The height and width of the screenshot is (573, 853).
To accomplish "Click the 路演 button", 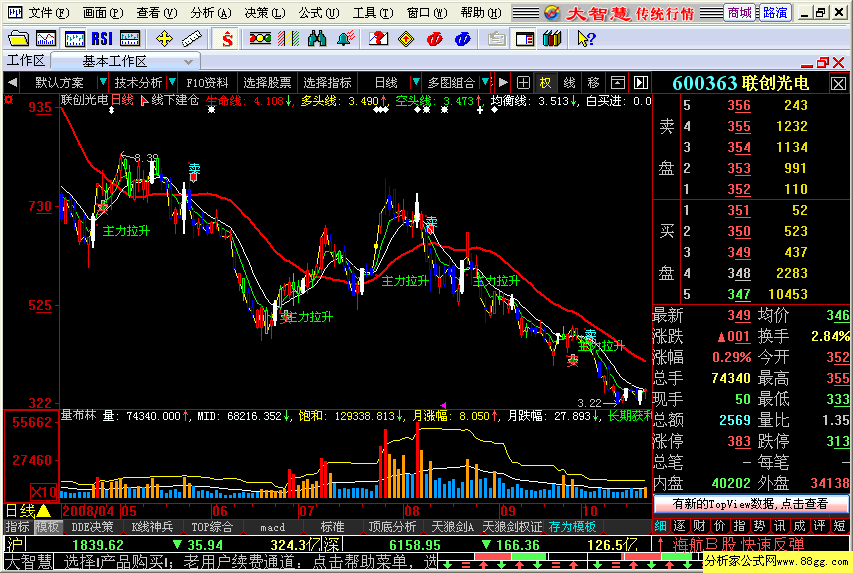I will point(775,13).
